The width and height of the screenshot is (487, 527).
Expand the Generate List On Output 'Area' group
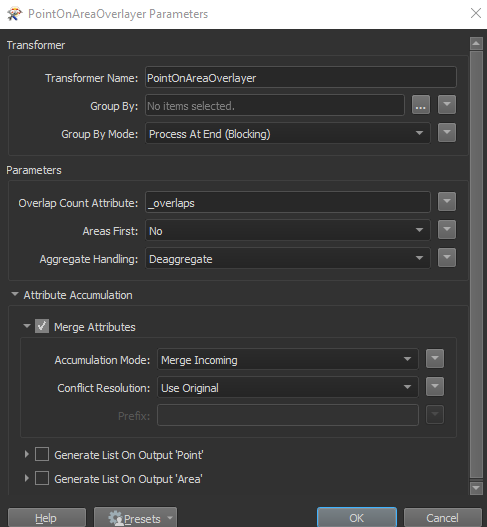tap(27, 478)
